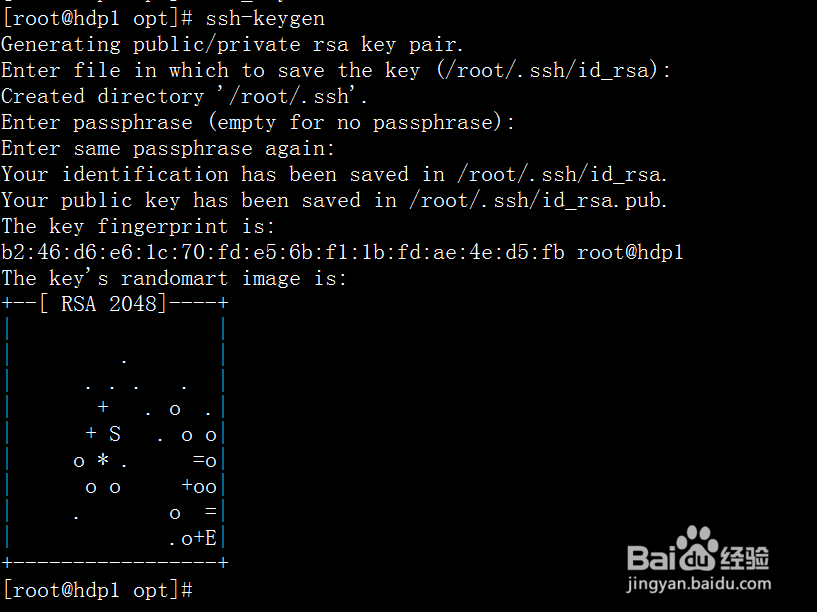This screenshot has width=817, height=612.
Task: Click the "Generating public/private rsa key pair" line
Action: pyautogui.click(x=233, y=45)
